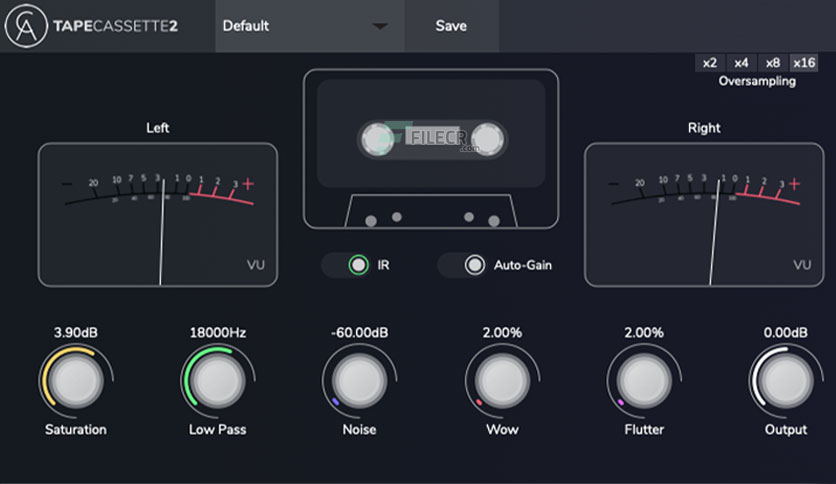Click the -60.00dB noise value
Screen dimensions: 836x484
tap(359, 333)
